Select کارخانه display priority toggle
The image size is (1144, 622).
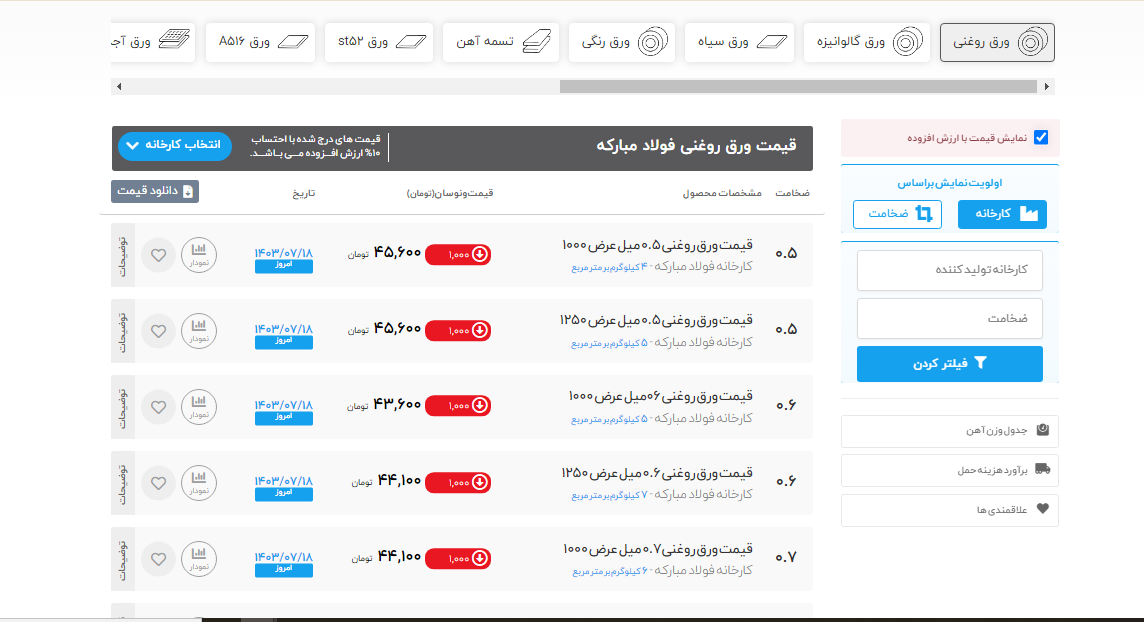click(x=1002, y=214)
